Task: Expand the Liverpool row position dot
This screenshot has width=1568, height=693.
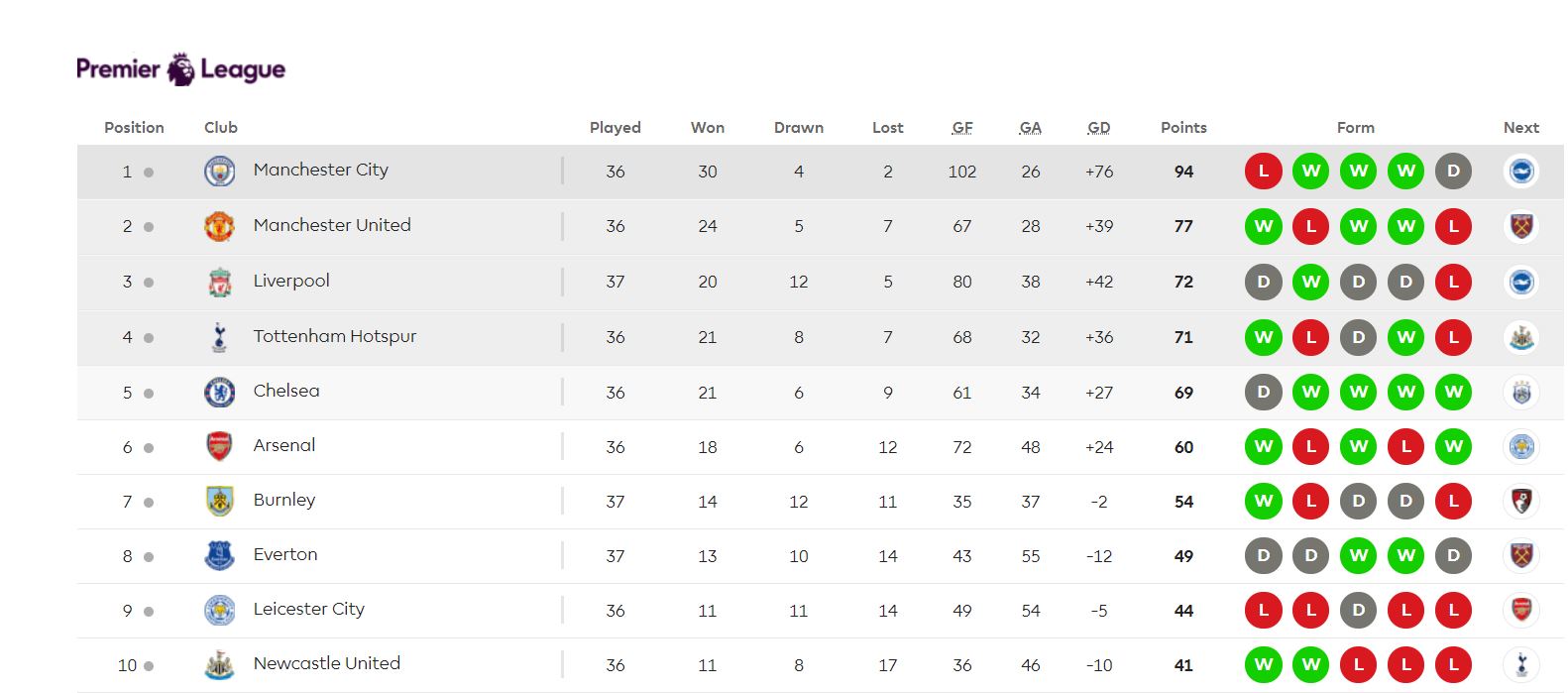Action: tap(149, 283)
